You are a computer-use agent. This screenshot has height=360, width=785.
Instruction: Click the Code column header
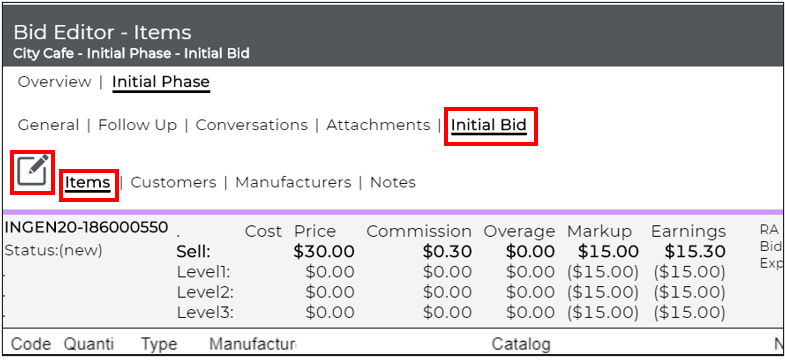pos(31,344)
